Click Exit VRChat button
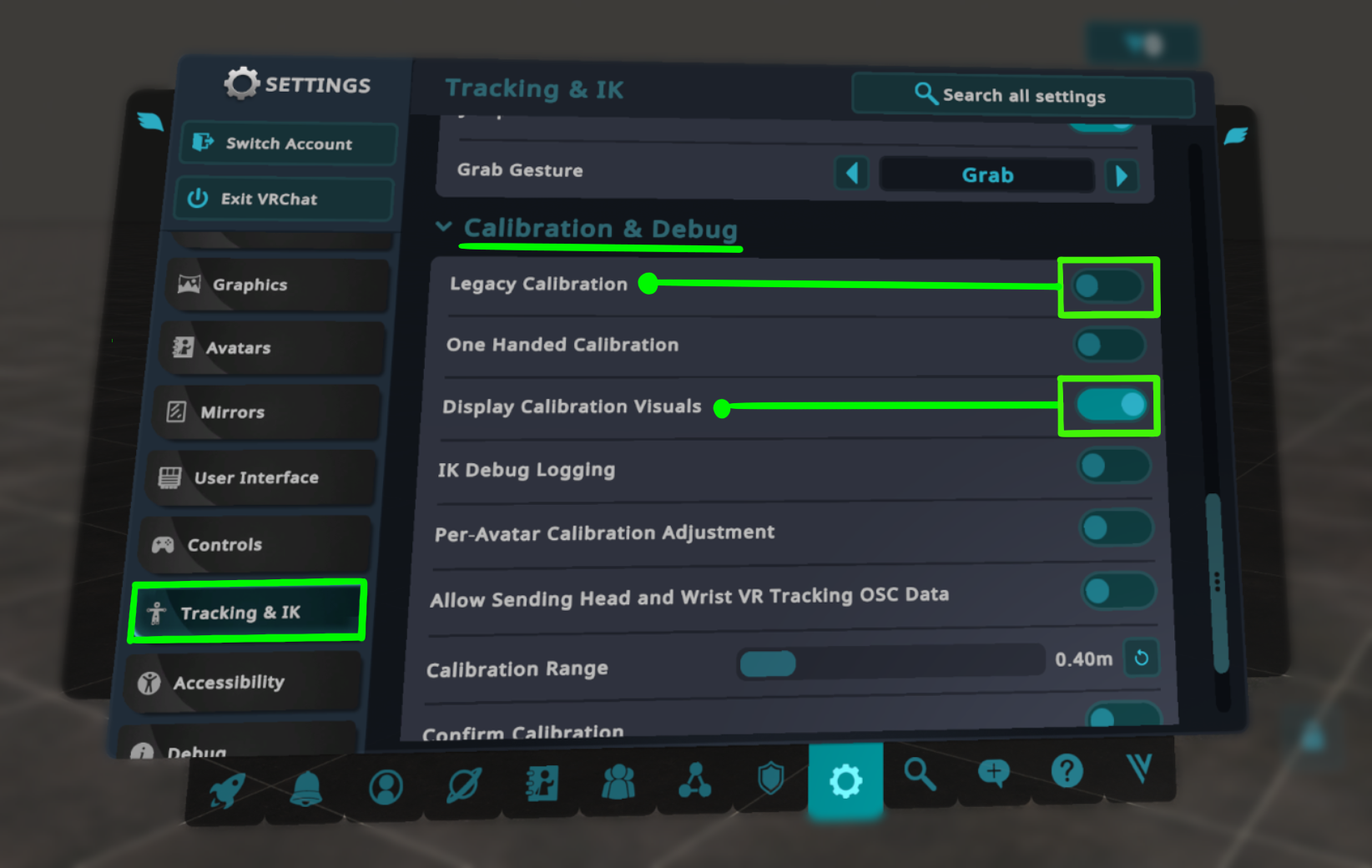The image size is (1372, 868). point(284,199)
